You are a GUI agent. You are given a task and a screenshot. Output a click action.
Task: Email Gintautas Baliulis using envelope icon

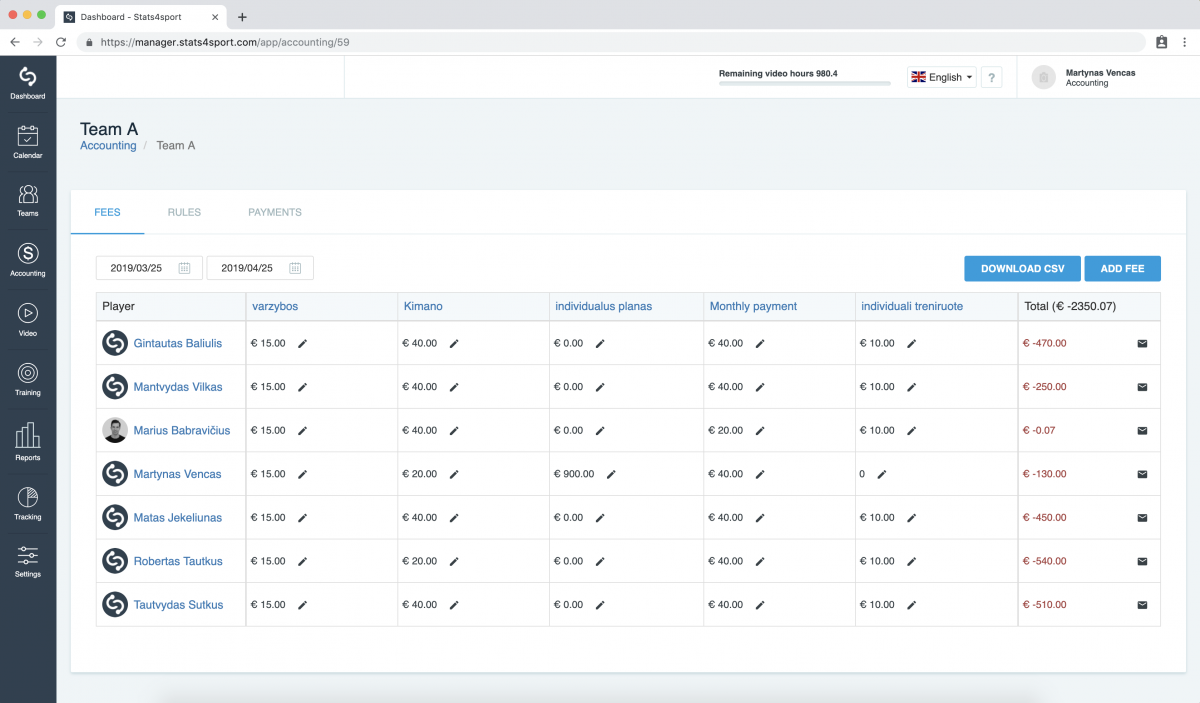[x=1142, y=343]
